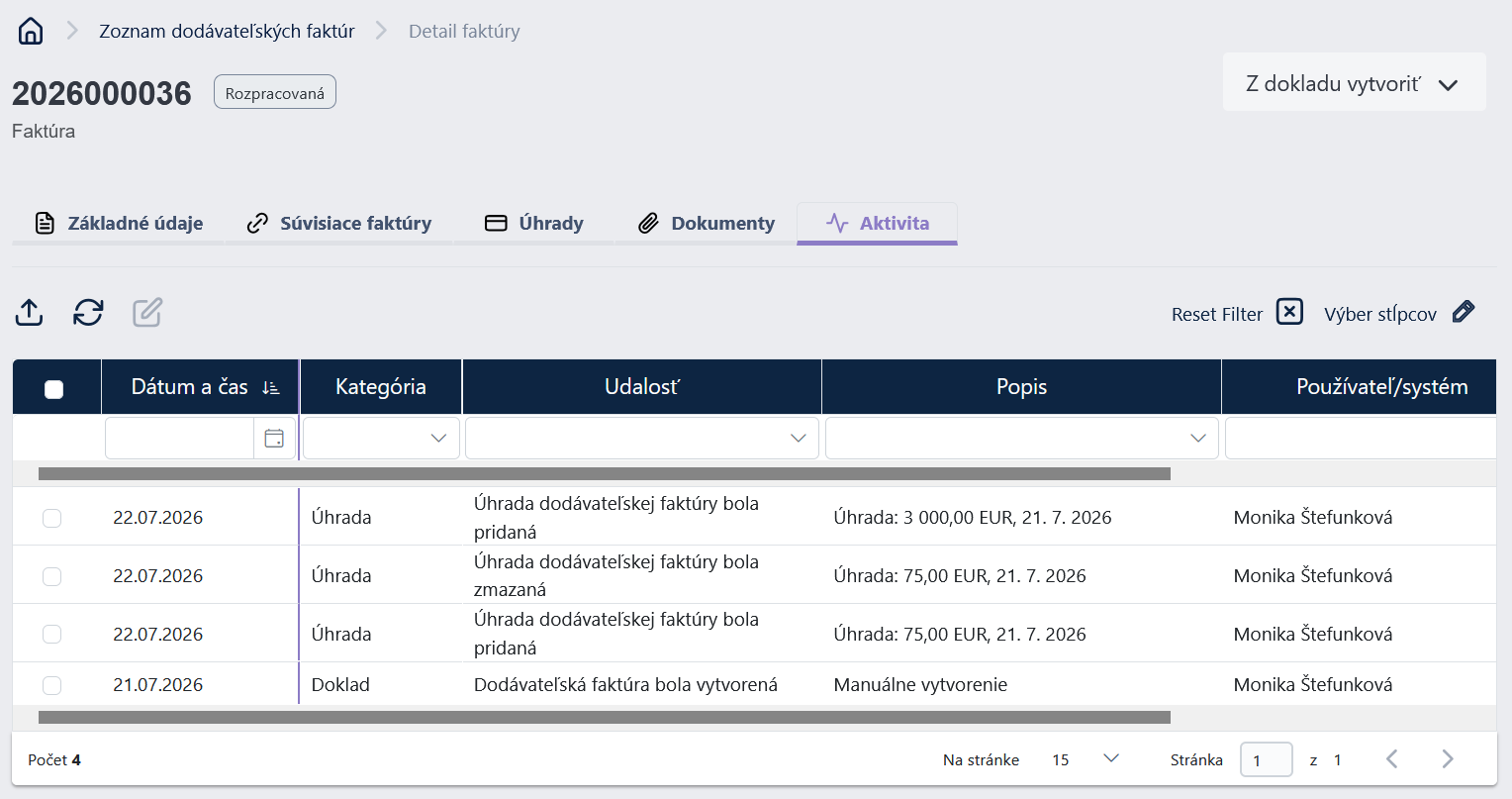
Task: Sort by Kategória column header
Action: click(x=381, y=387)
